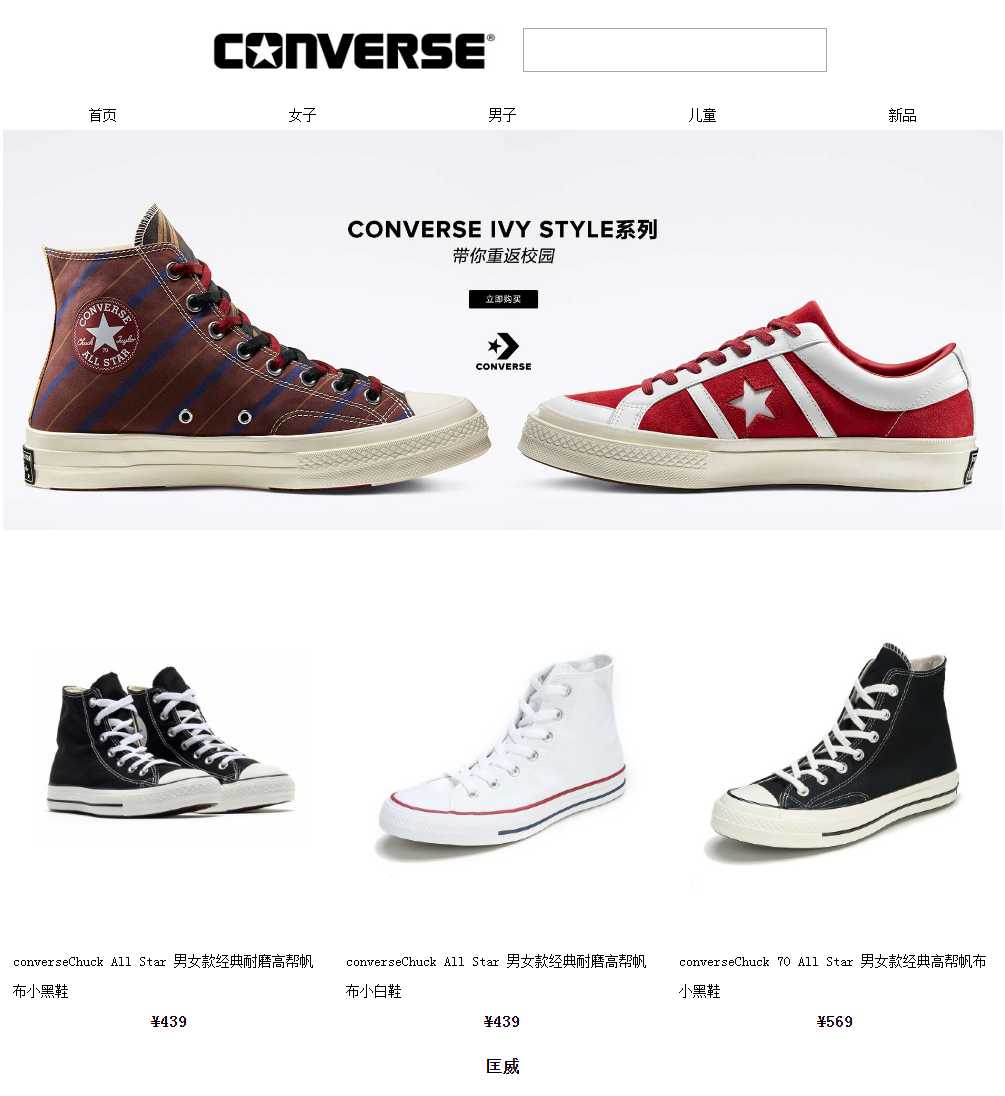The height and width of the screenshot is (1096, 1005).
Task: Click the 立即购买 black button
Action: click(x=503, y=299)
